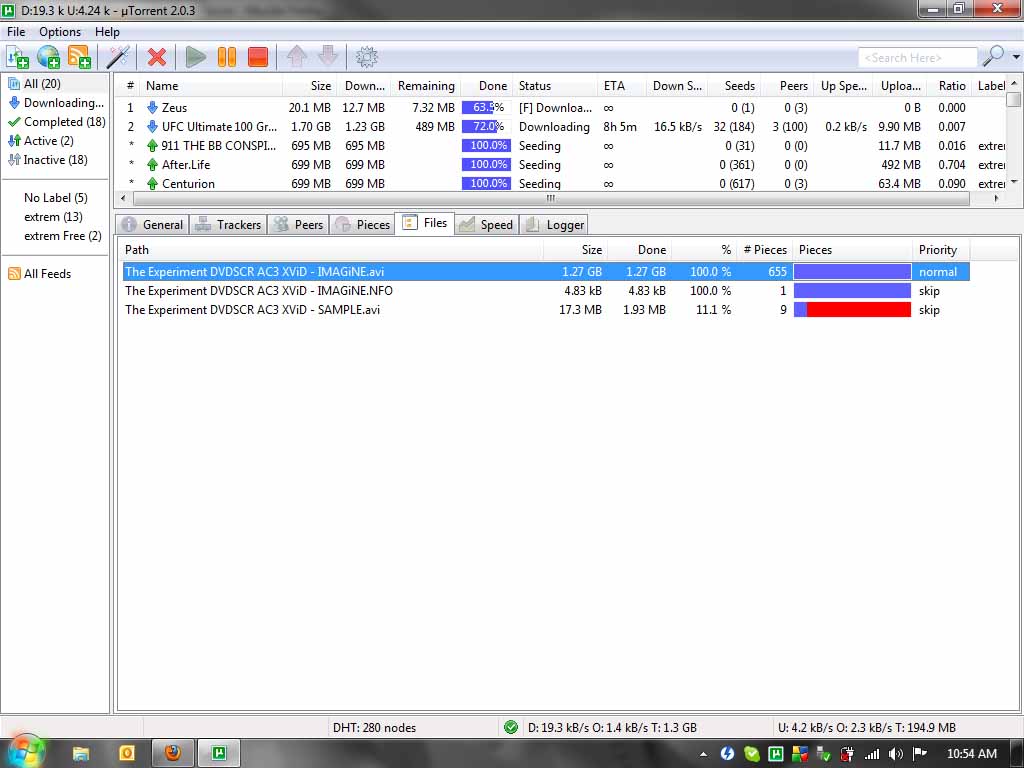This screenshot has width=1024, height=768.
Task: Sort torrents by ETA column header
Action: [620, 86]
